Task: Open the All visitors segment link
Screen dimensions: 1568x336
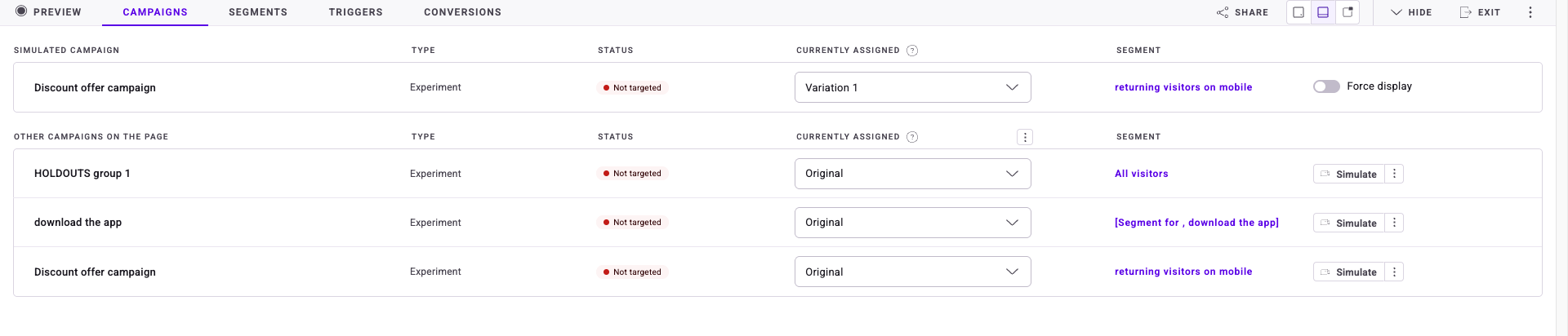Action: (1141, 174)
